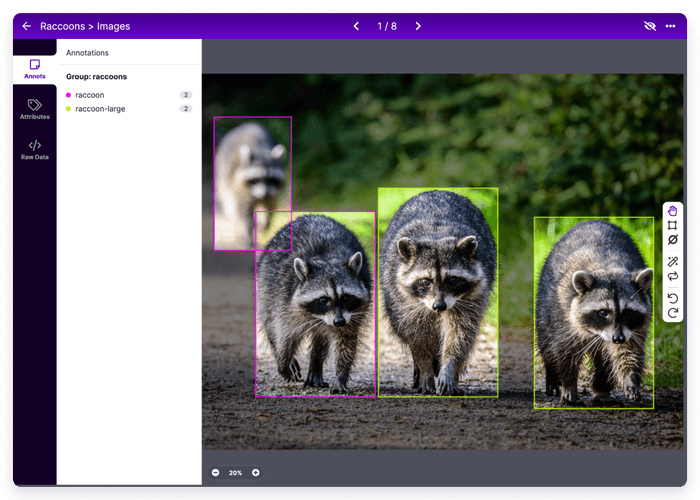The image size is (700, 500).
Task: Go to the previous image
Action: [x=356, y=26]
